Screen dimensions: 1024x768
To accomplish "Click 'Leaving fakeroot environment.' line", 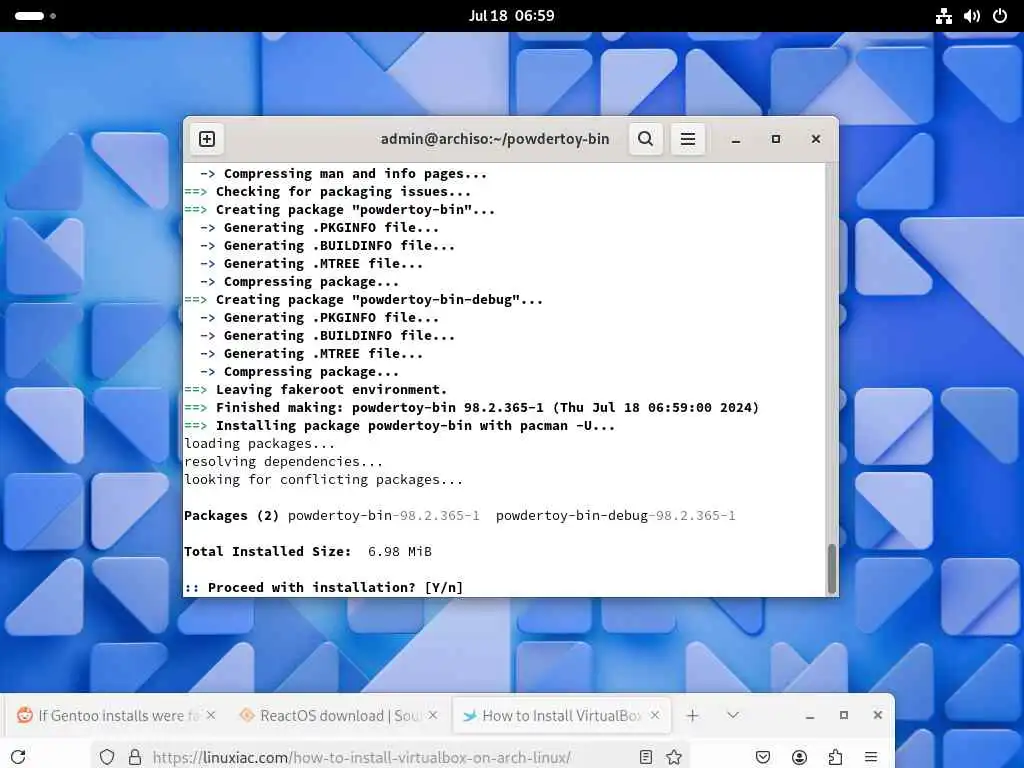I will (316, 389).
